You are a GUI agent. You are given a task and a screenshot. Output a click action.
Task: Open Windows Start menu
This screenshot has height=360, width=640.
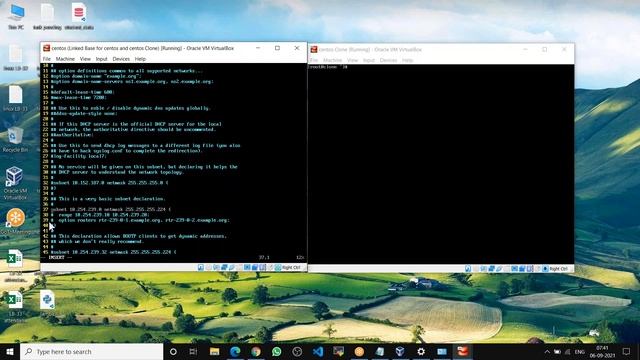(x=10, y=351)
